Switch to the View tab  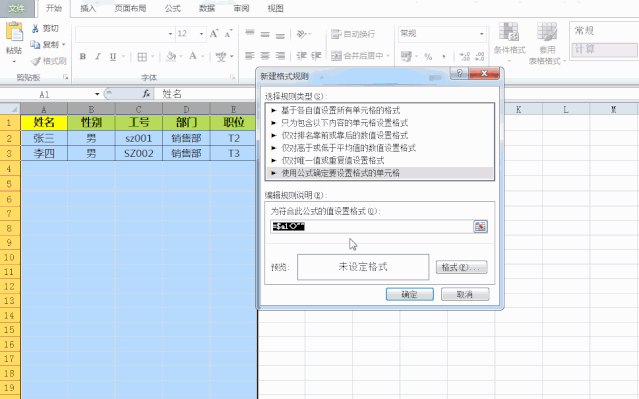275,8
